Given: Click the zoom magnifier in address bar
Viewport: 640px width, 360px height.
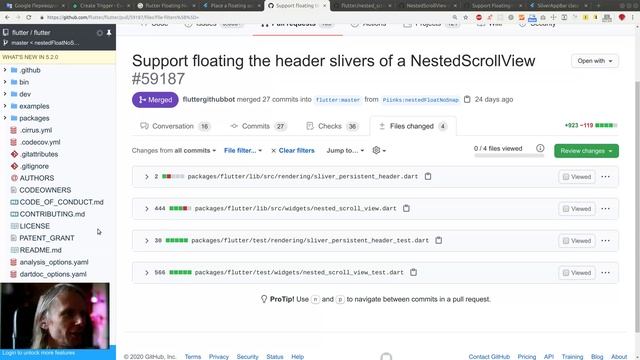Looking at the screenshot, I should point(455,18).
